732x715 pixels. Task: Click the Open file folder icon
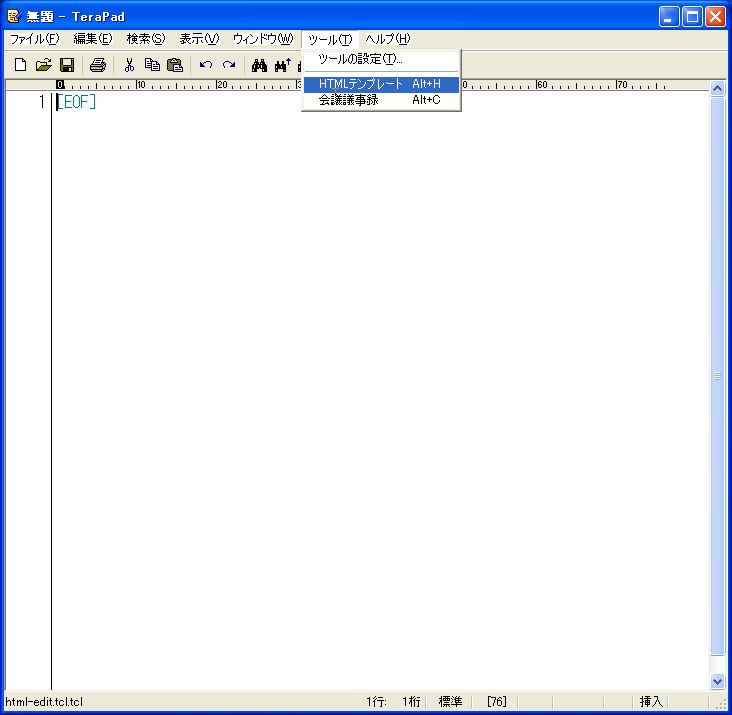43,64
